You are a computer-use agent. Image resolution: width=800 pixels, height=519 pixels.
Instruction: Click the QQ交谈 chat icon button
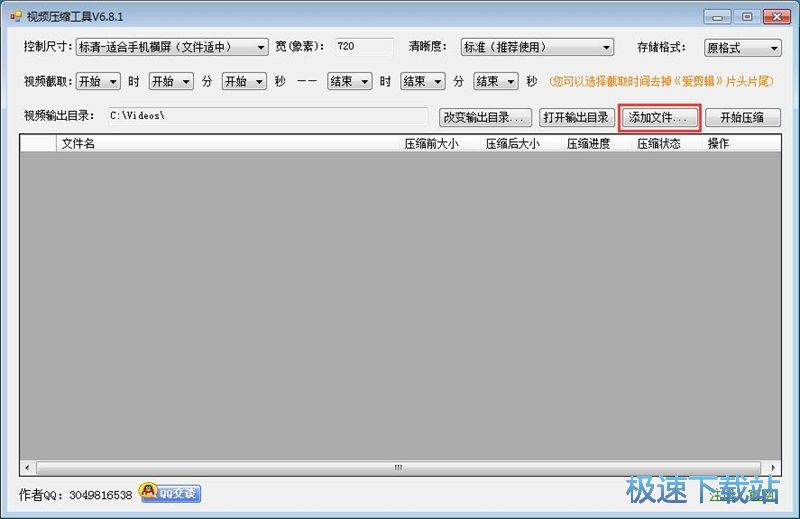click(170, 493)
